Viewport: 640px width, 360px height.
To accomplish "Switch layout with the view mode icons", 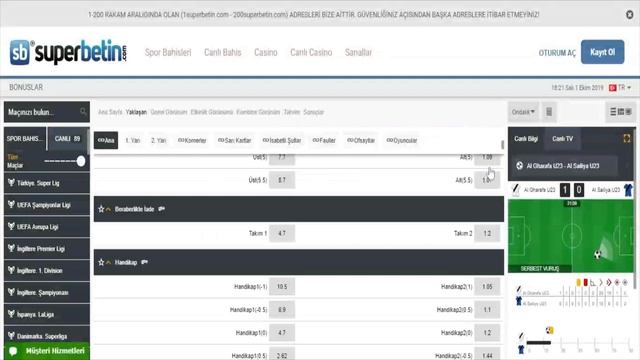I will tap(620, 112).
